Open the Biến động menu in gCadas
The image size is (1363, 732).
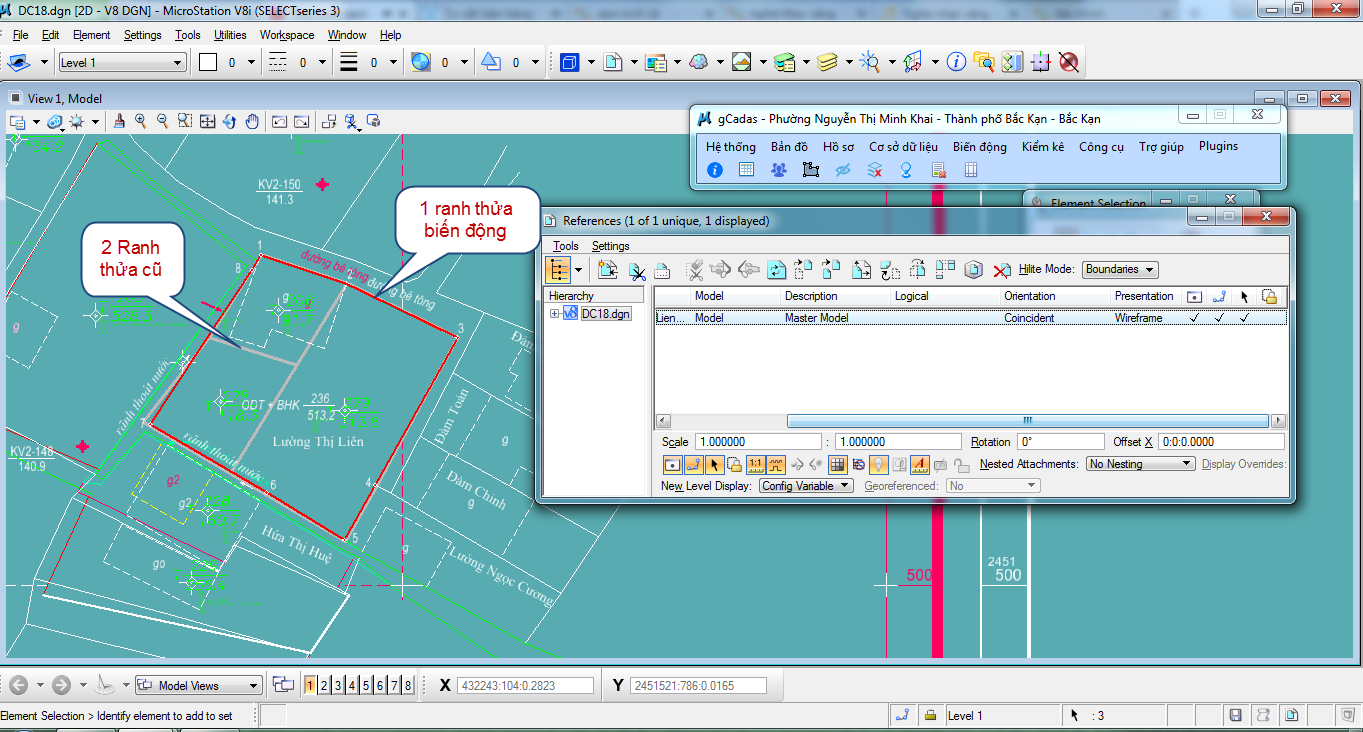coord(979,147)
